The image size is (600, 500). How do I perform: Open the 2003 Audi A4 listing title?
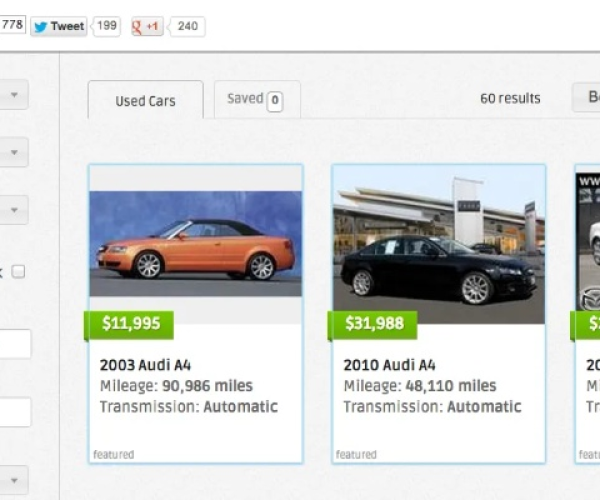pos(145,365)
